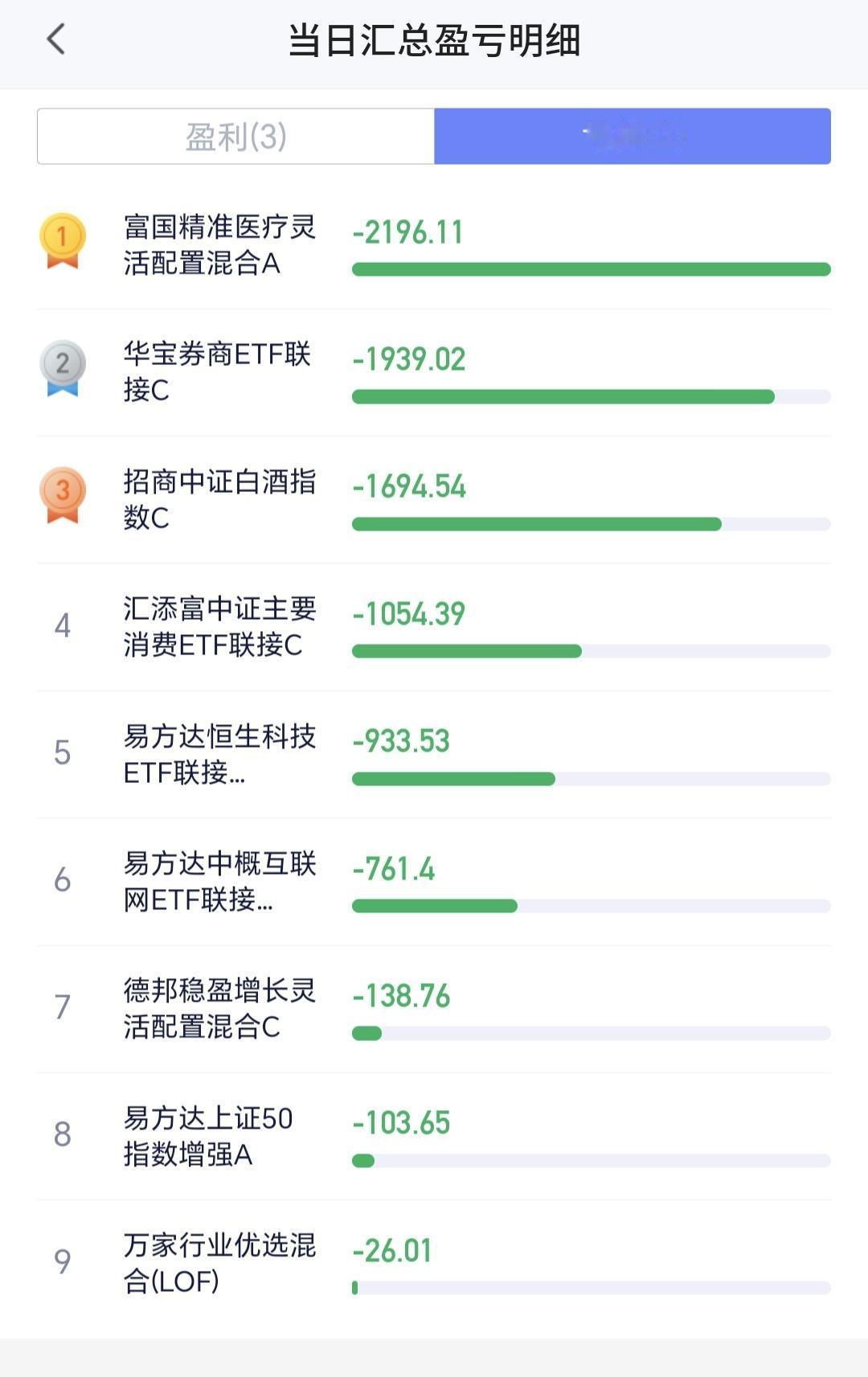Open 华宝券商ETF联接C fund entry
This screenshot has height=1377, width=868.
tap(434, 372)
